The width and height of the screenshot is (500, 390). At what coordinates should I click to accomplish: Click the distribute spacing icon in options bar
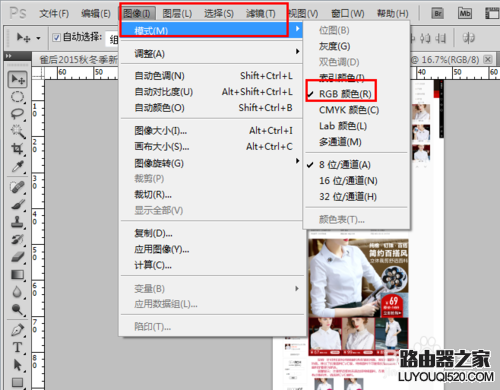point(469,38)
